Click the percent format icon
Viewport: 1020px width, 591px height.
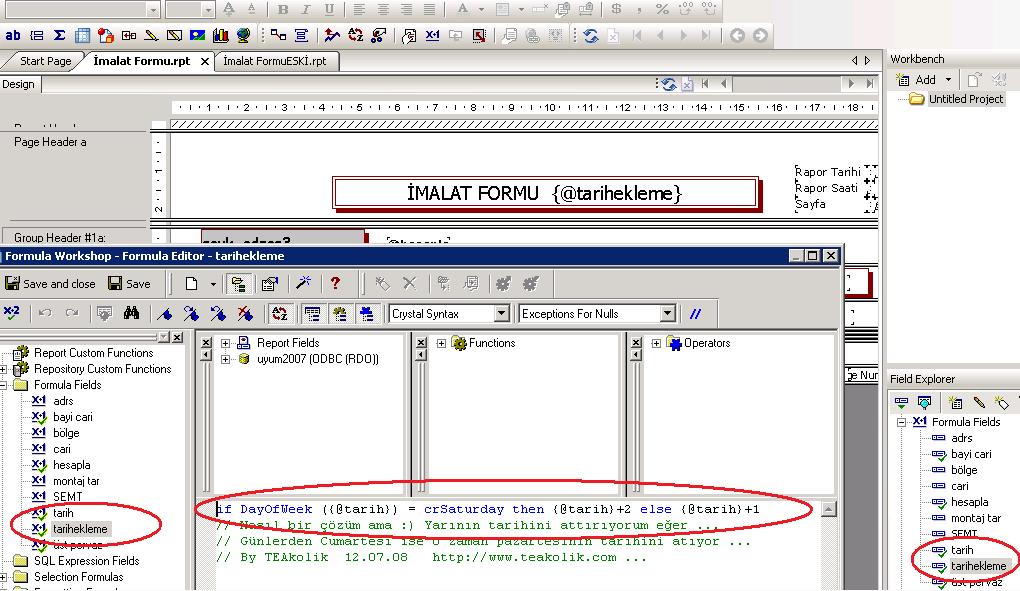pos(662,9)
